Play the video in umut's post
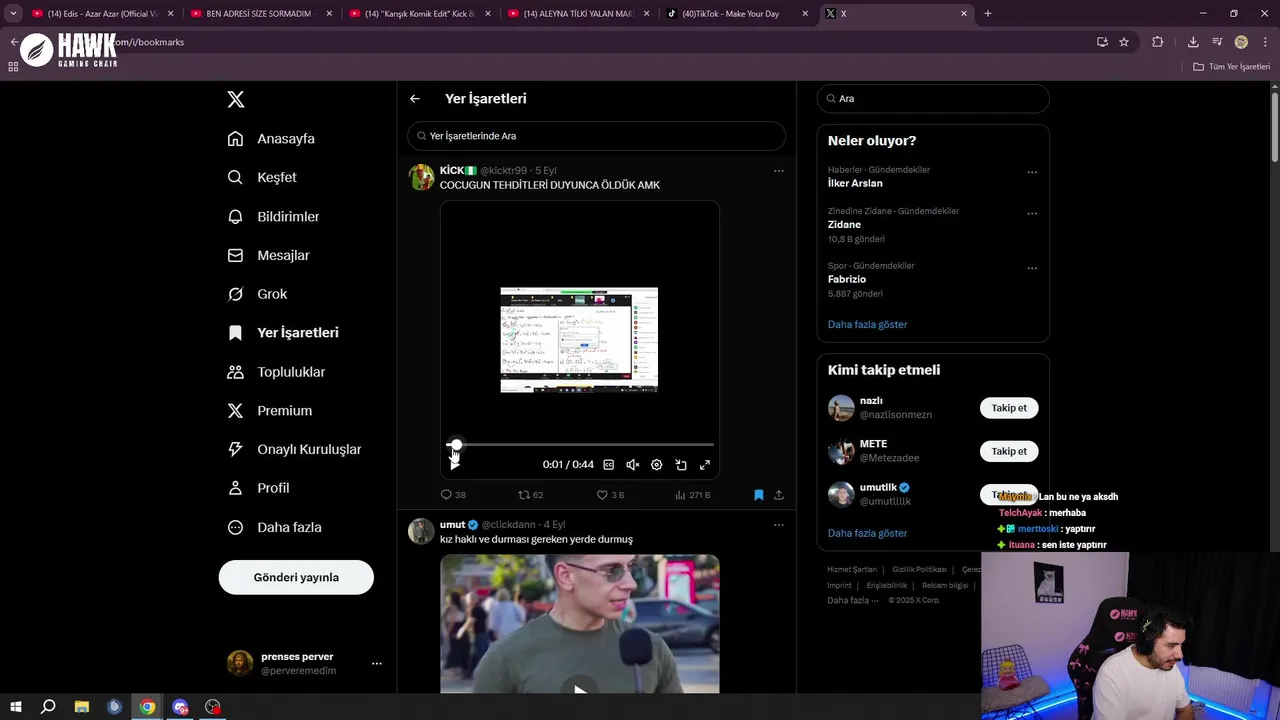 579,689
